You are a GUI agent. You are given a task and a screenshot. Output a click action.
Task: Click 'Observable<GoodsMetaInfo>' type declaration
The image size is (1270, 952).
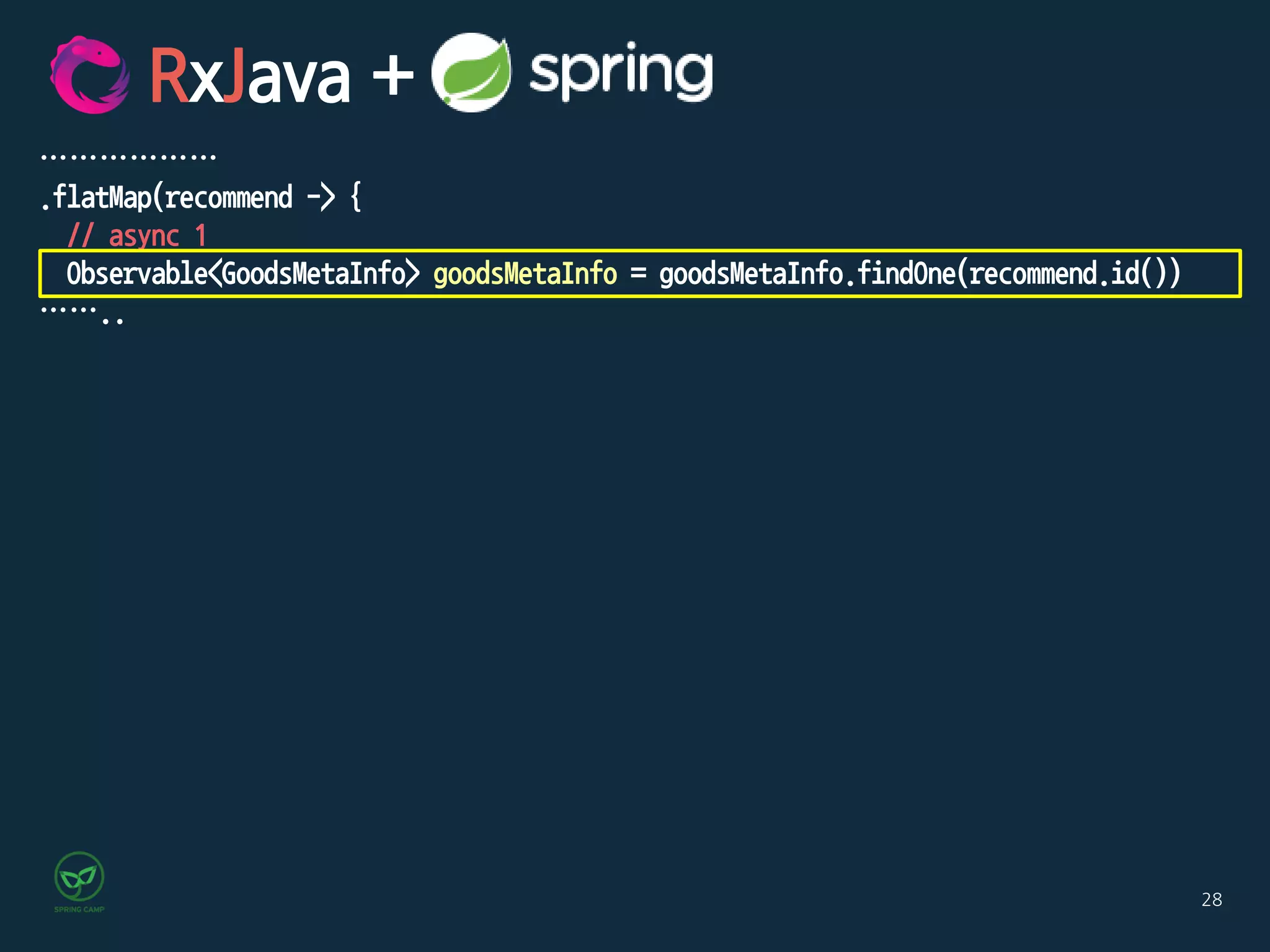[x=242, y=273]
